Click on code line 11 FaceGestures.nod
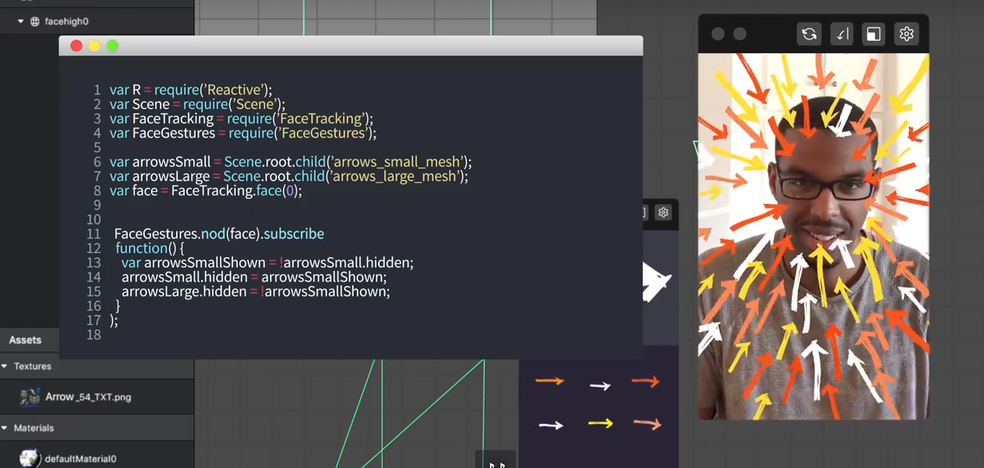 point(219,233)
